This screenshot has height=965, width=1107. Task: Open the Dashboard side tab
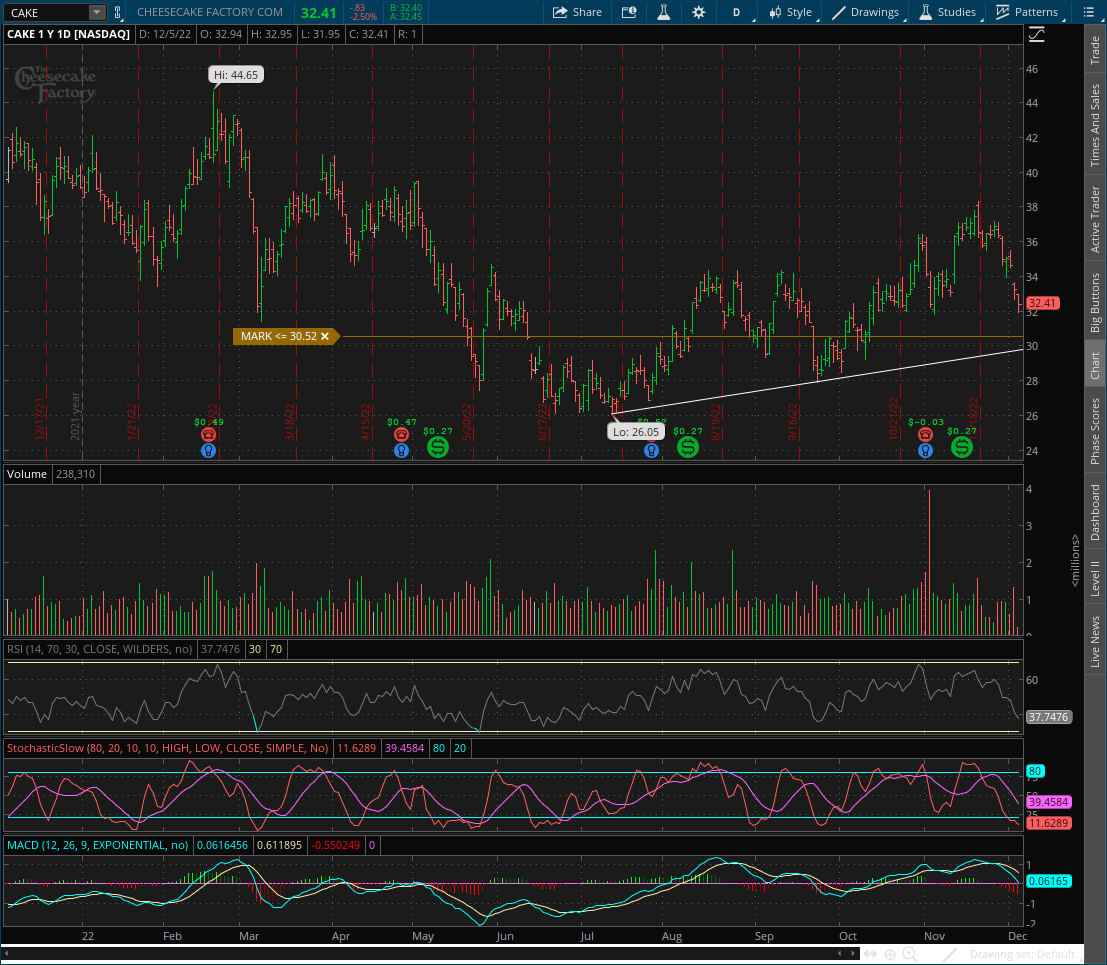click(1095, 513)
